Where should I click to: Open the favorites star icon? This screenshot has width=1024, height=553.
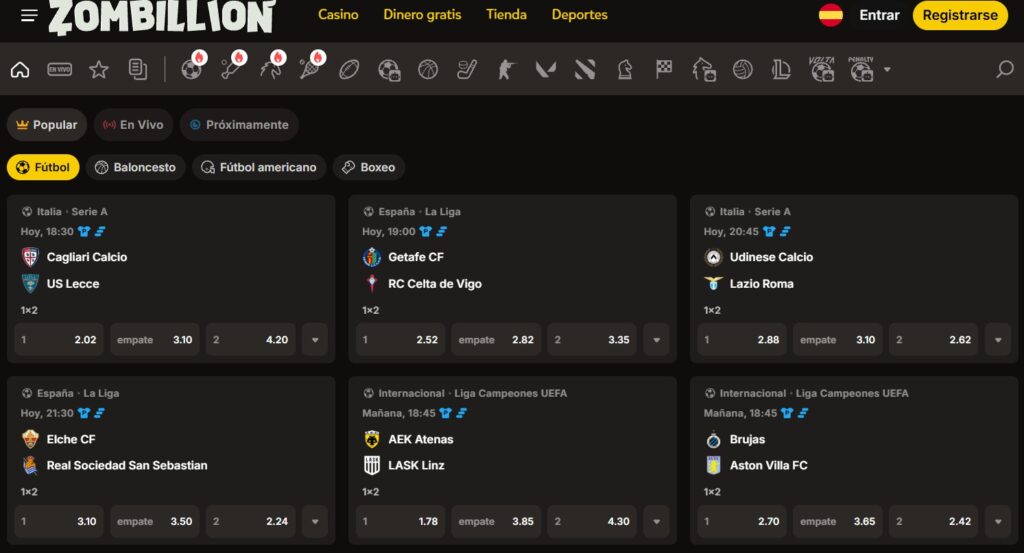click(99, 69)
